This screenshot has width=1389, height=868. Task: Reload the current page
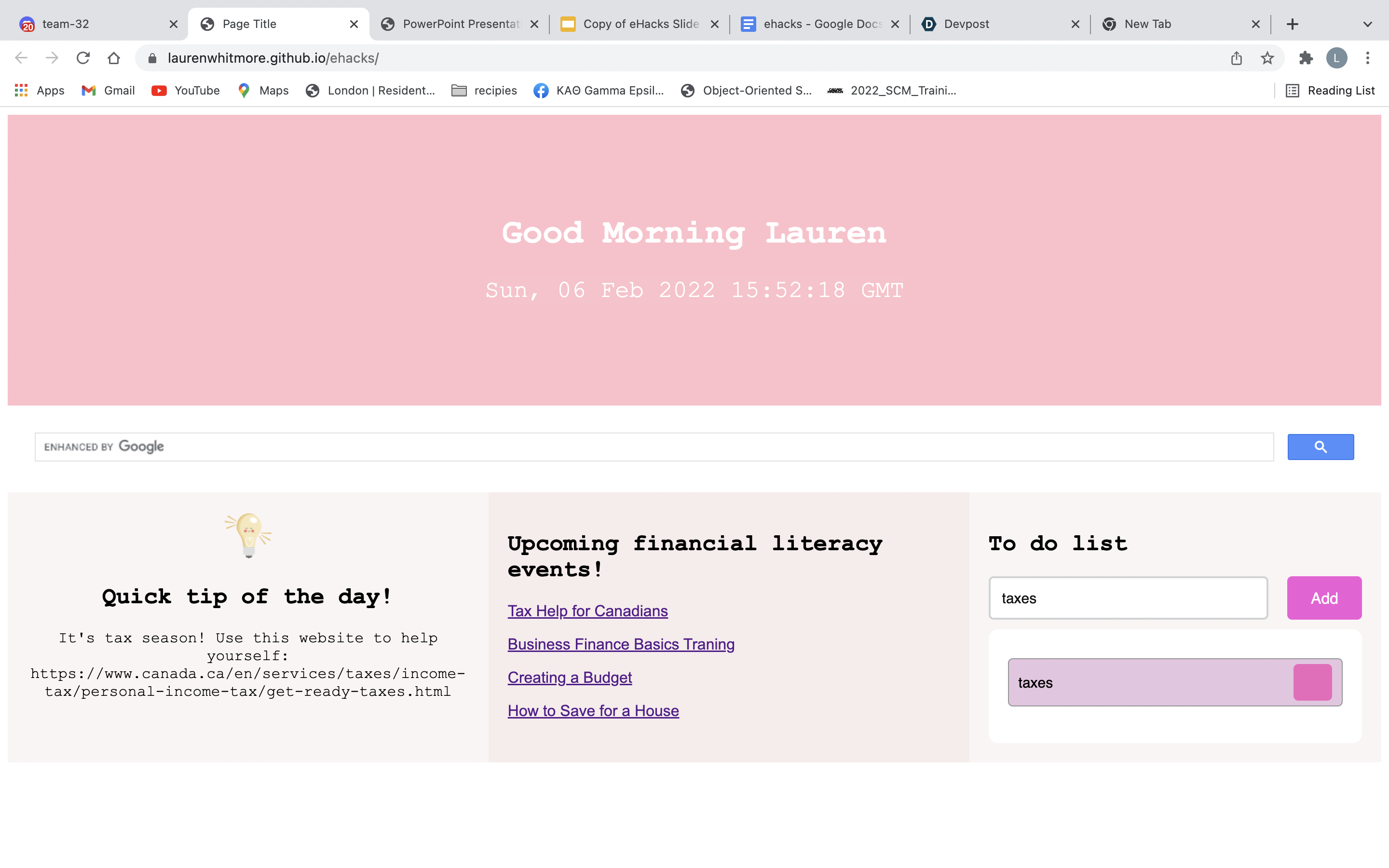83,58
